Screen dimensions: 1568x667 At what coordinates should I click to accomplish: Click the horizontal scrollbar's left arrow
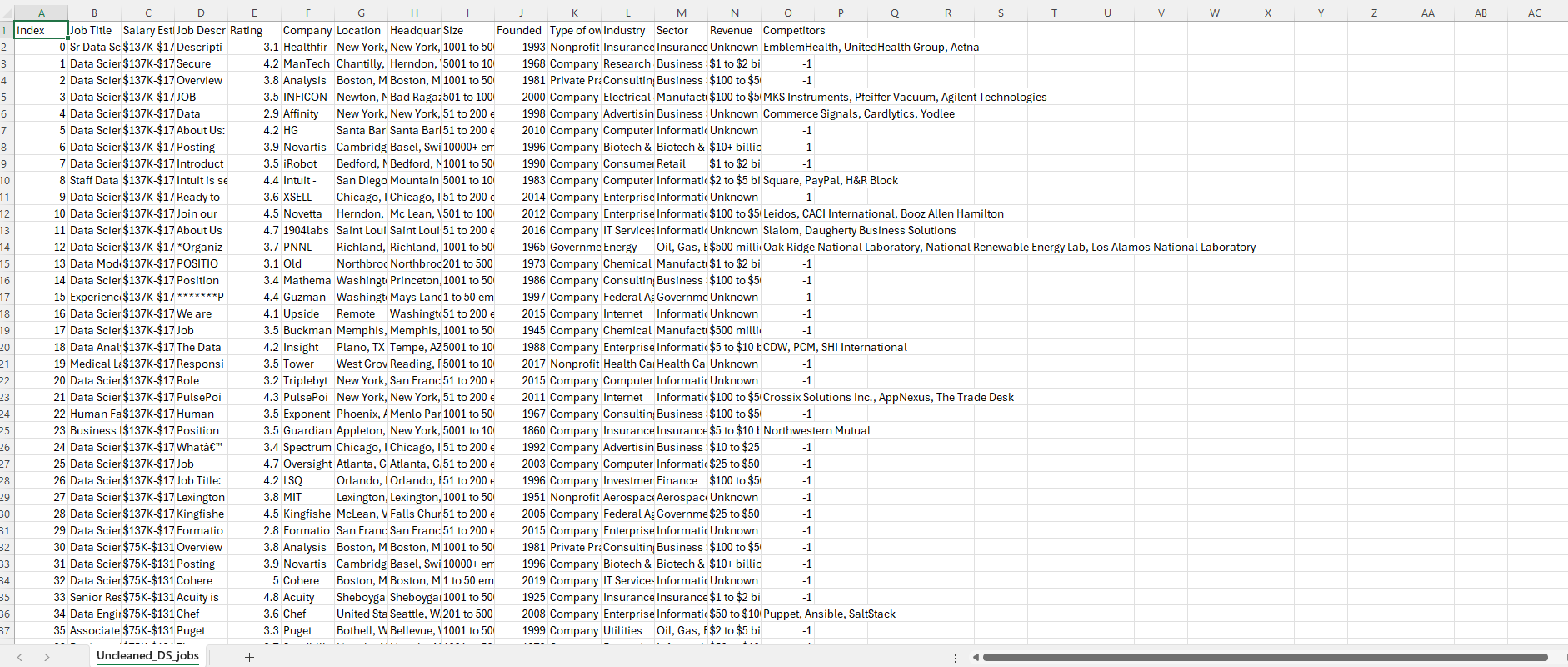click(976, 657)
